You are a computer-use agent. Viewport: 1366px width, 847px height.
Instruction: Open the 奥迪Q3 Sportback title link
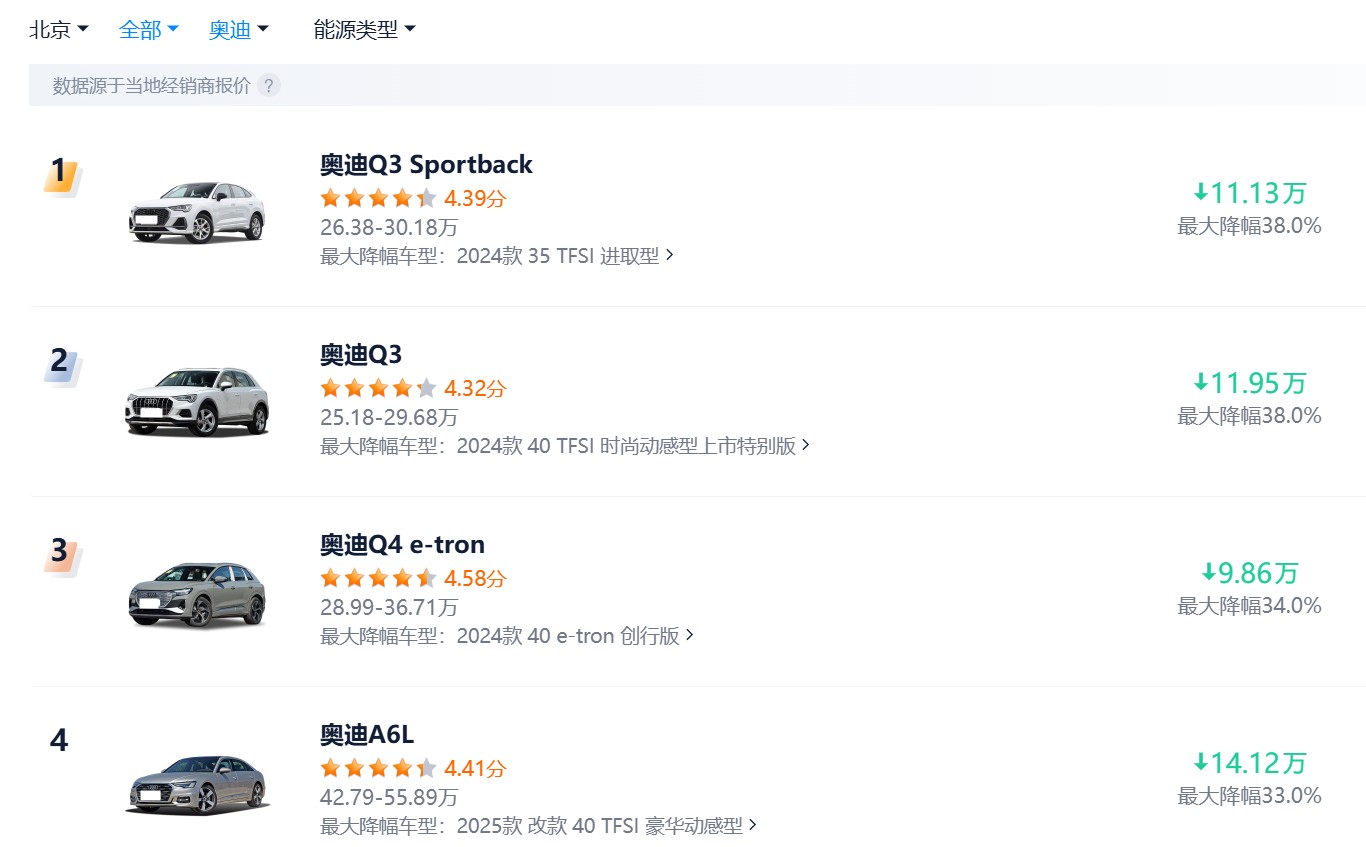tap(426, 164)
